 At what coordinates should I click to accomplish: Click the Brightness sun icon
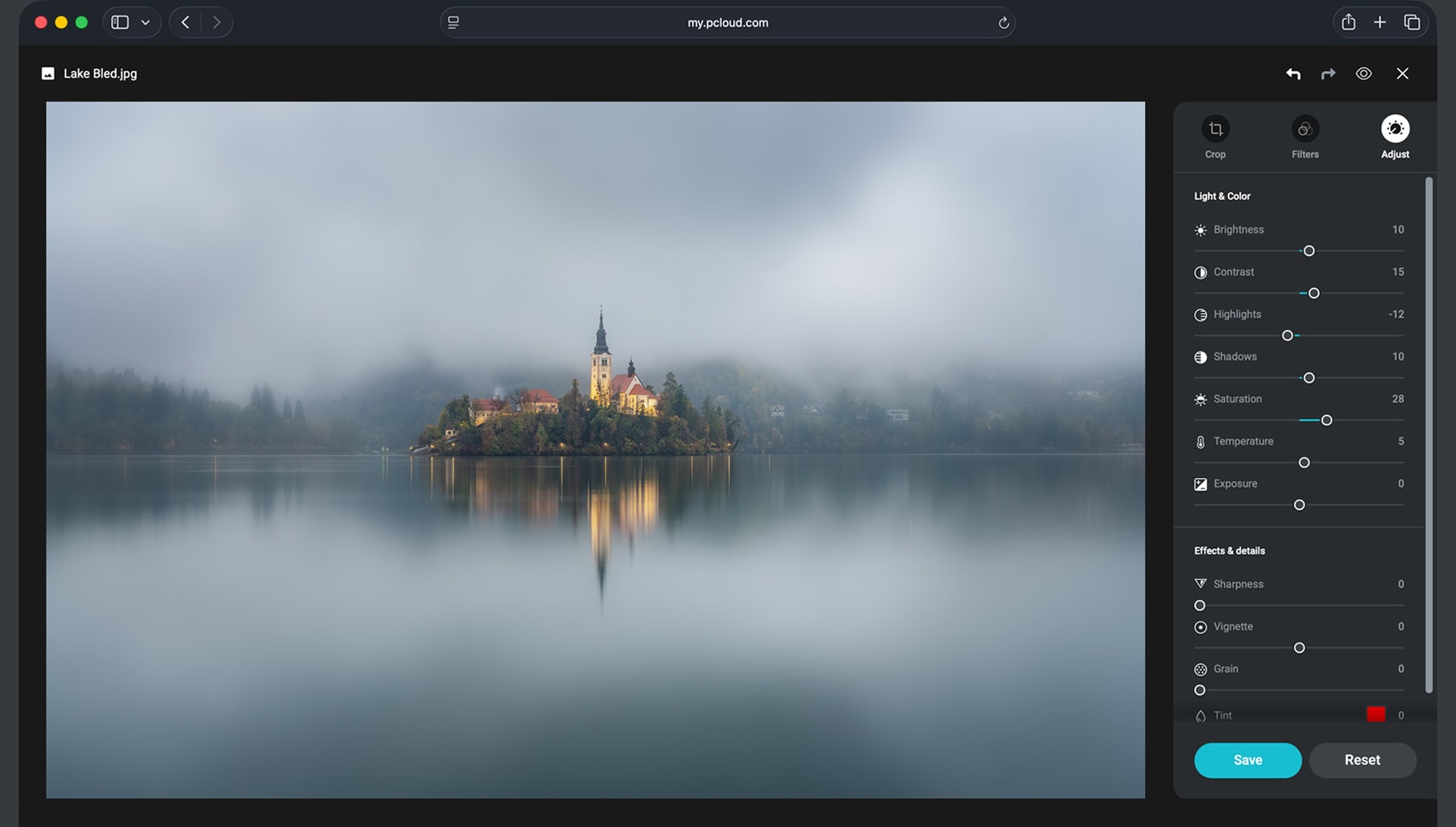click(1200, 230)
